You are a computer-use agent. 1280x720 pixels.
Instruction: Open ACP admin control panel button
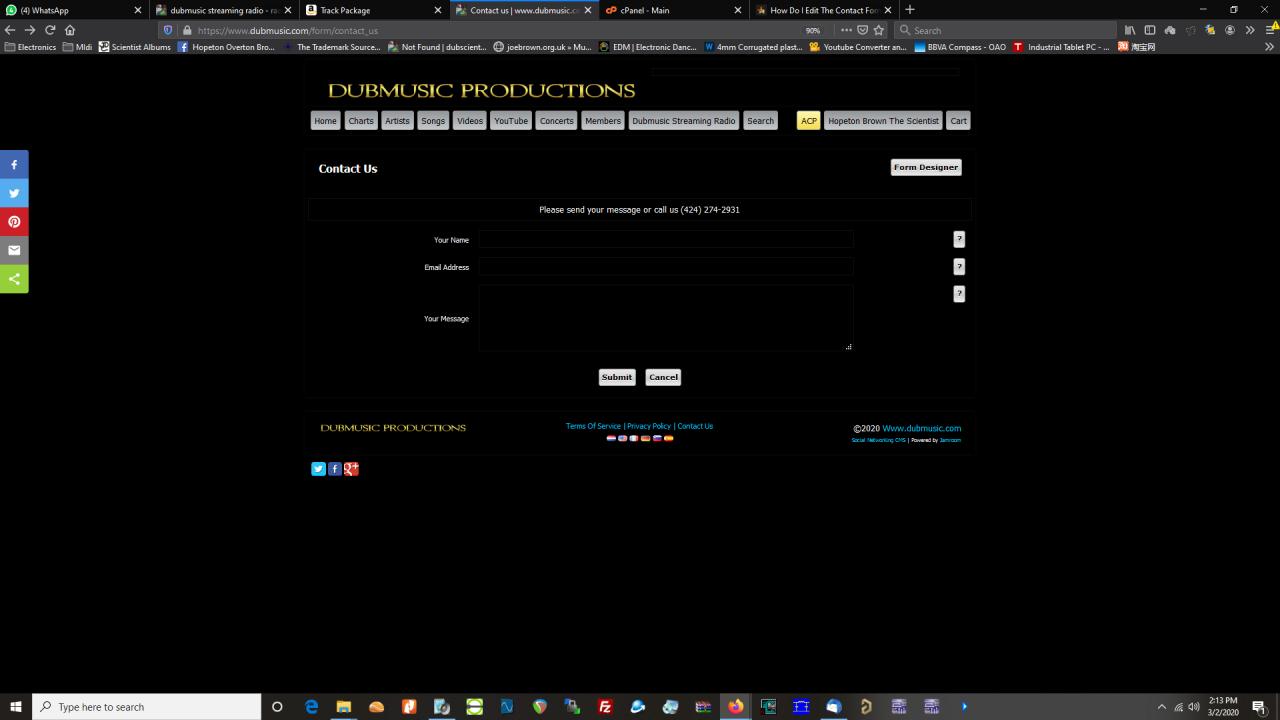point(808,121)
